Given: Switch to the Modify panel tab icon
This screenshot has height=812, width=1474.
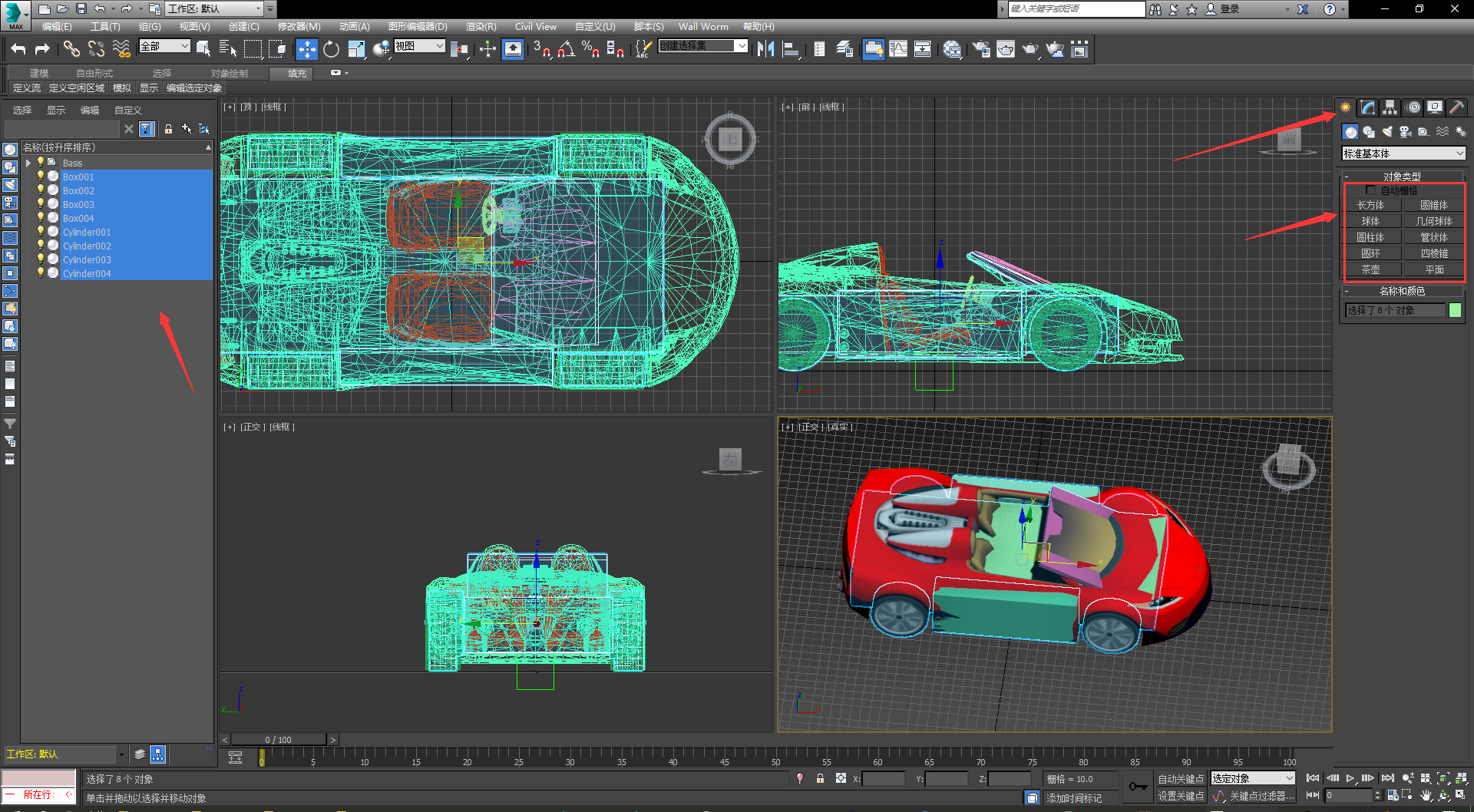Looking at the screenshot, I should (1368, 107).
